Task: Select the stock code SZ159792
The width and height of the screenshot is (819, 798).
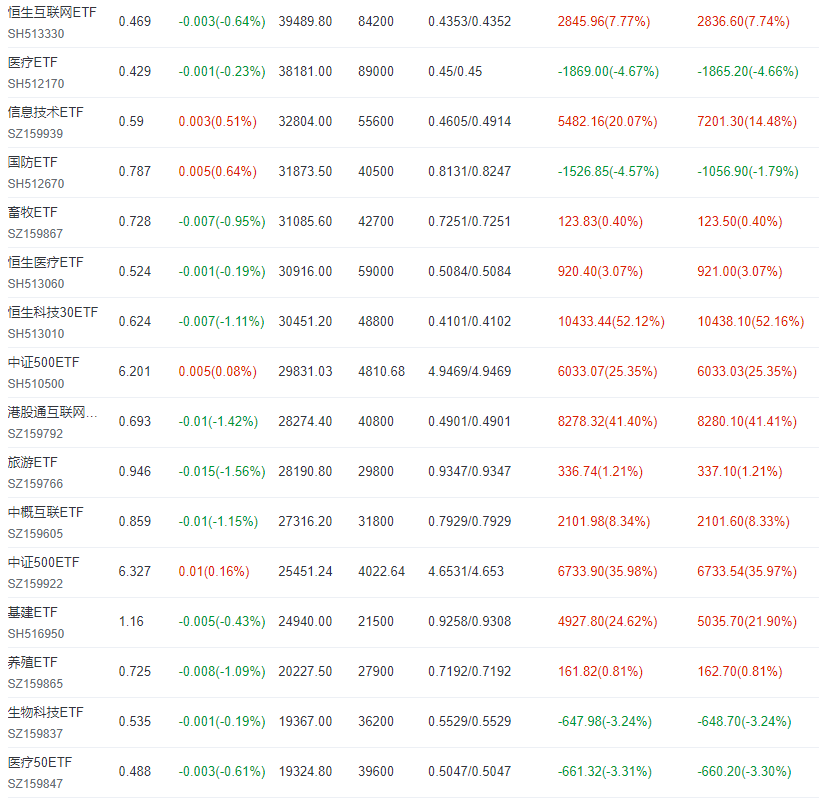Action: click(36, 434)
